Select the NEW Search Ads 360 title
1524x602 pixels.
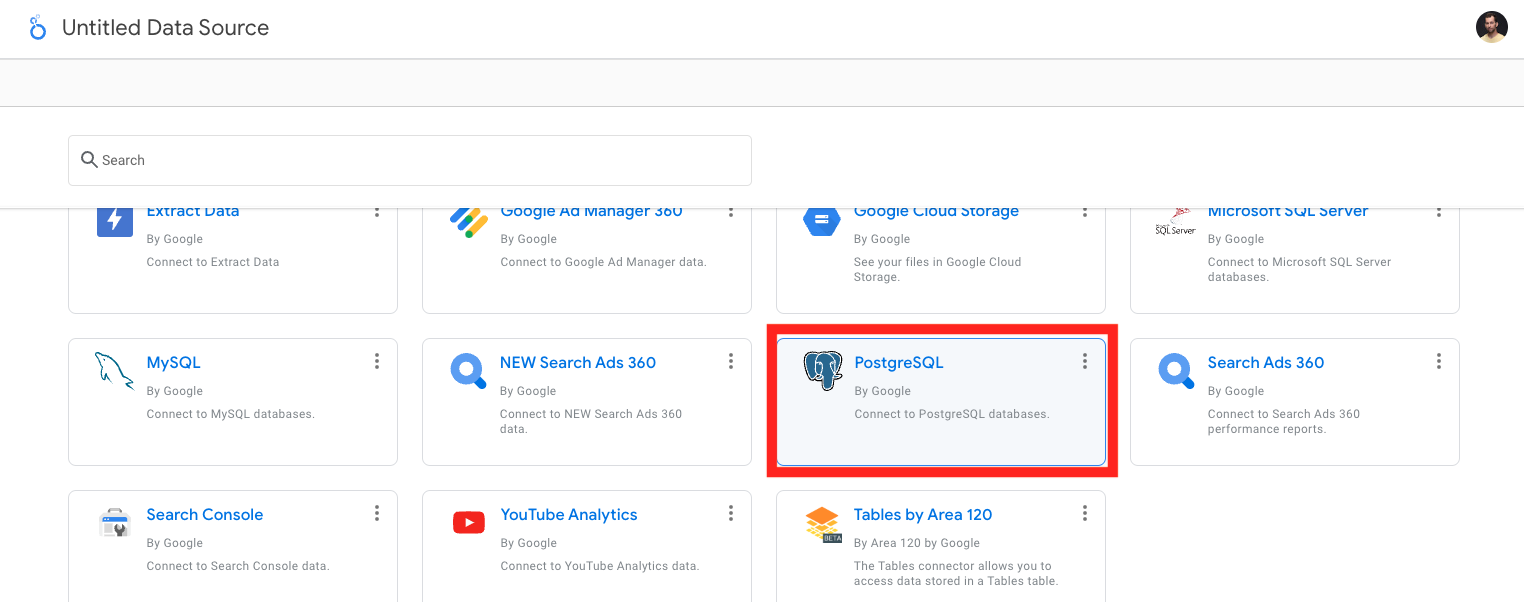point(577,363)
